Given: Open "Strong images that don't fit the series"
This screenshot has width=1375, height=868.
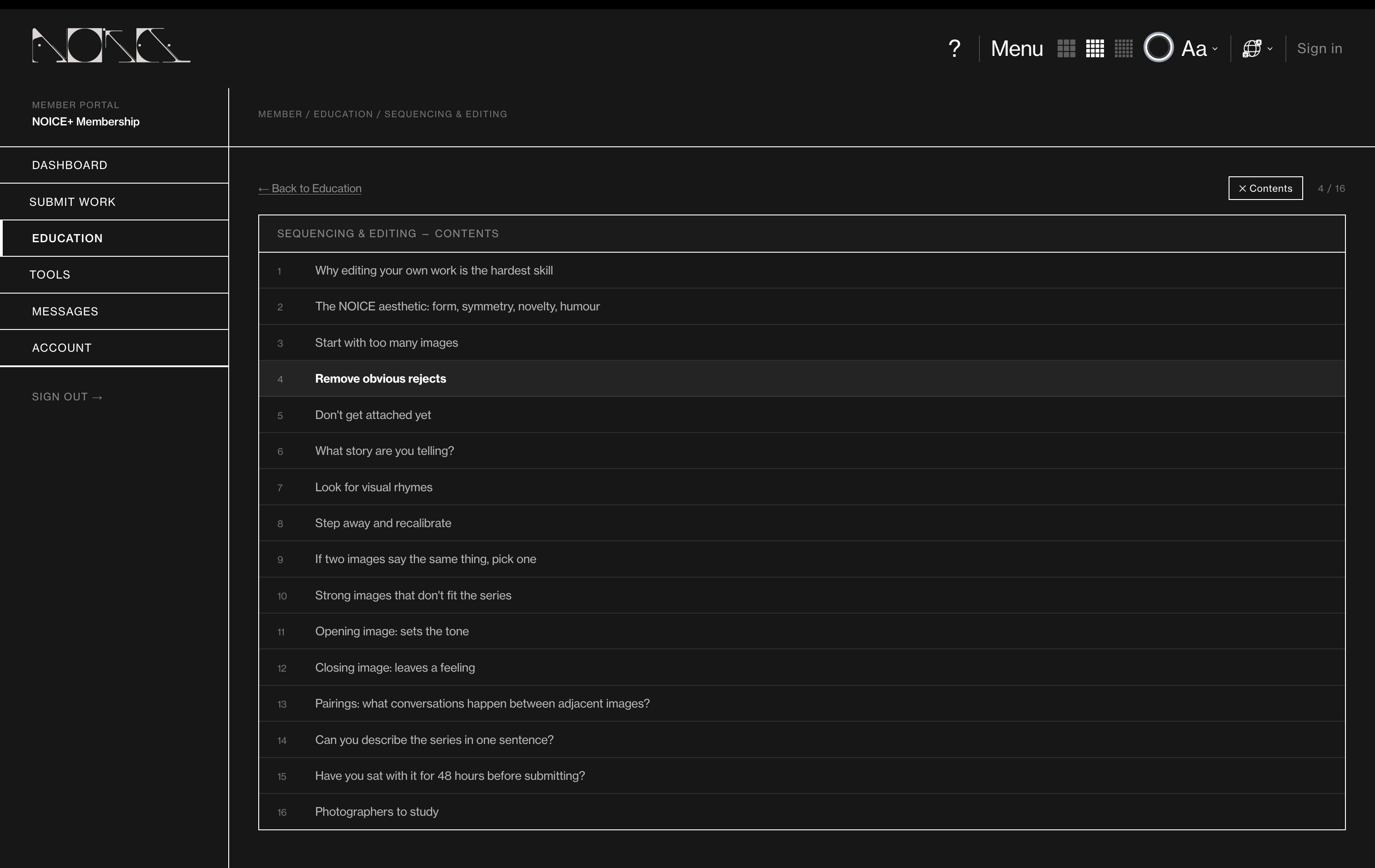Looking at the screenshot, I should click(802, 595).
